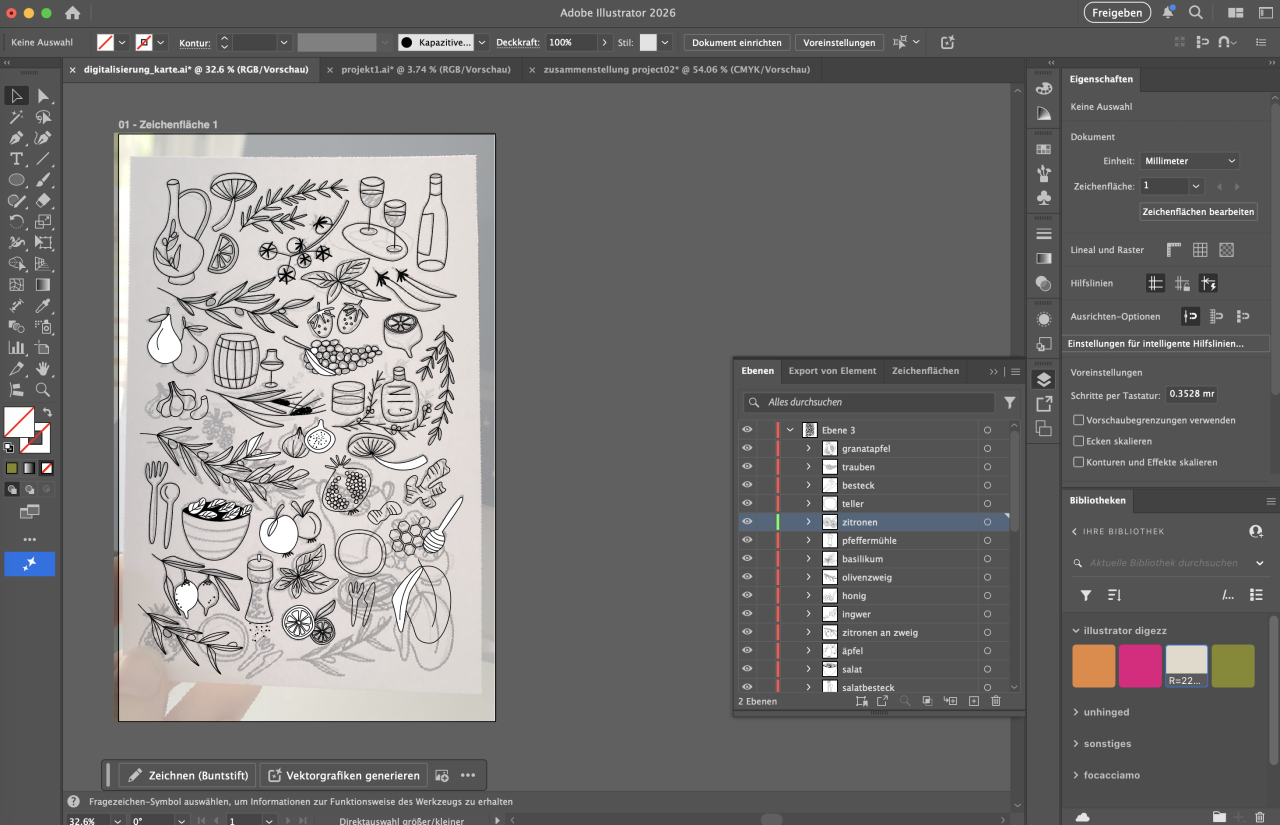Viewport: 1280px width, 825px height.
Task: Click the Dokument einrichten button
Action: (x=737, y=43)
